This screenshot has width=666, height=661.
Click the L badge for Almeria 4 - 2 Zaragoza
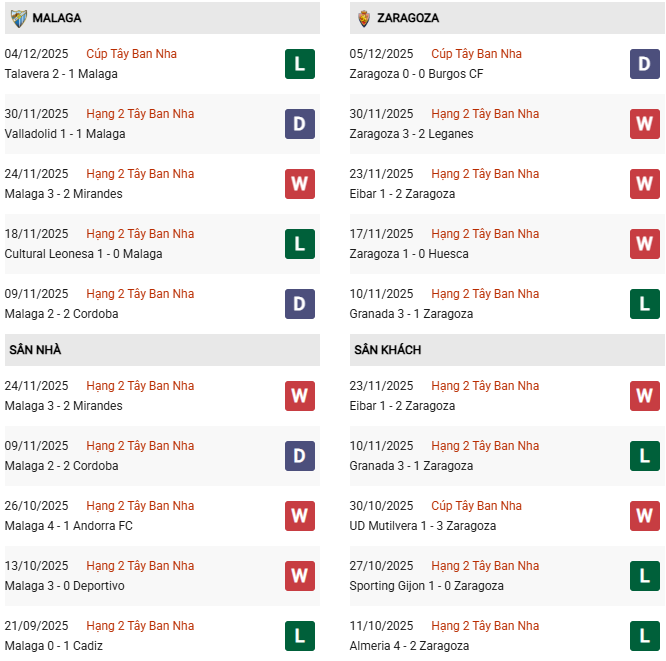click(x=644, y=636)
